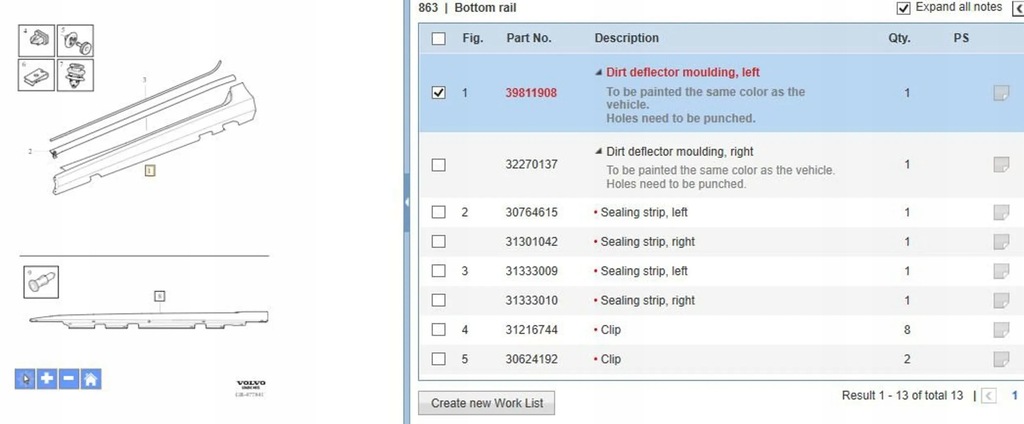Check the box for part 30624192

(x=439, y=359)
